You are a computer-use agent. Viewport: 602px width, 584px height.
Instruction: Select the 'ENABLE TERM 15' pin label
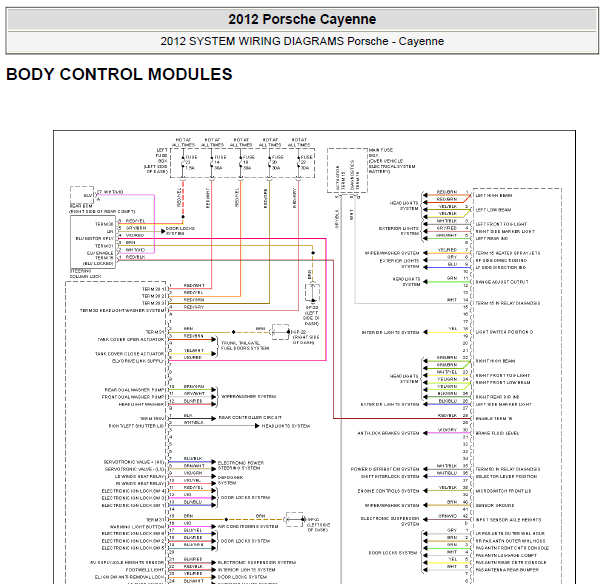click(x=494, y=419)
